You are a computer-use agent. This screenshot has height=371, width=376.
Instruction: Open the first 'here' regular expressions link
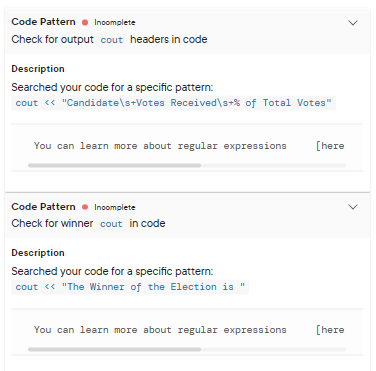pos(330,146)
